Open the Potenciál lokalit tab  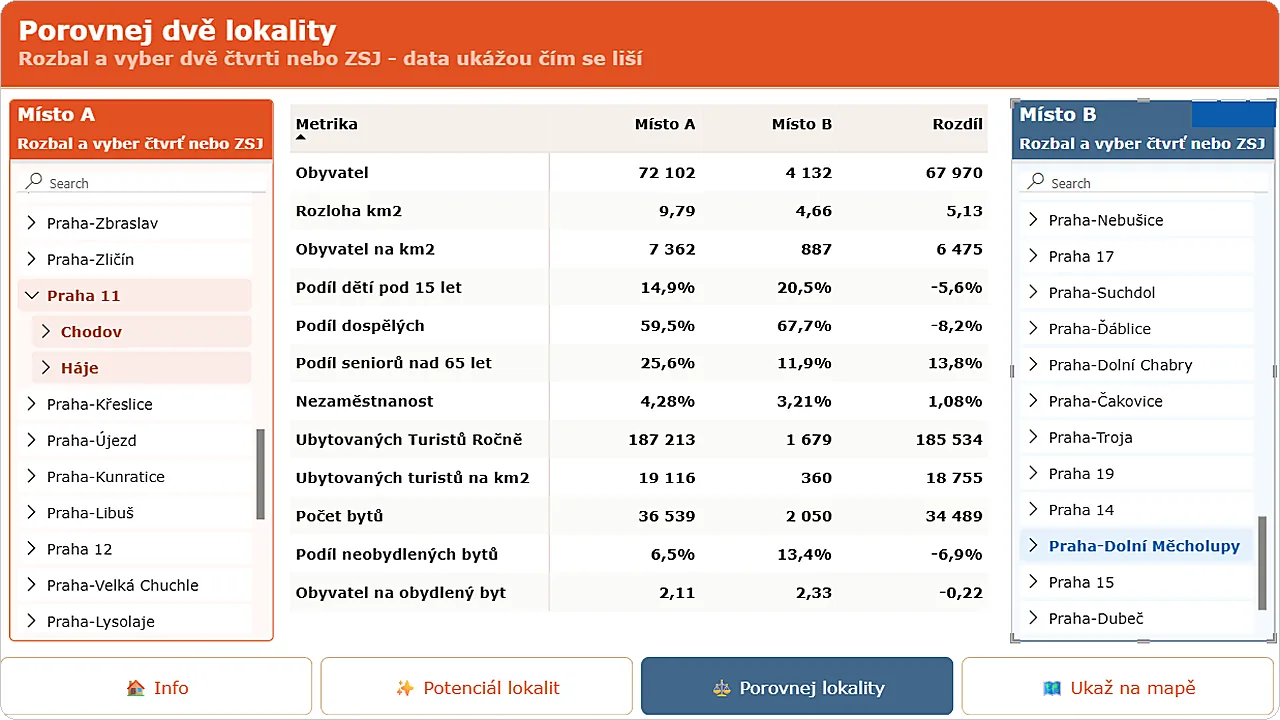[x=476, y=687]
